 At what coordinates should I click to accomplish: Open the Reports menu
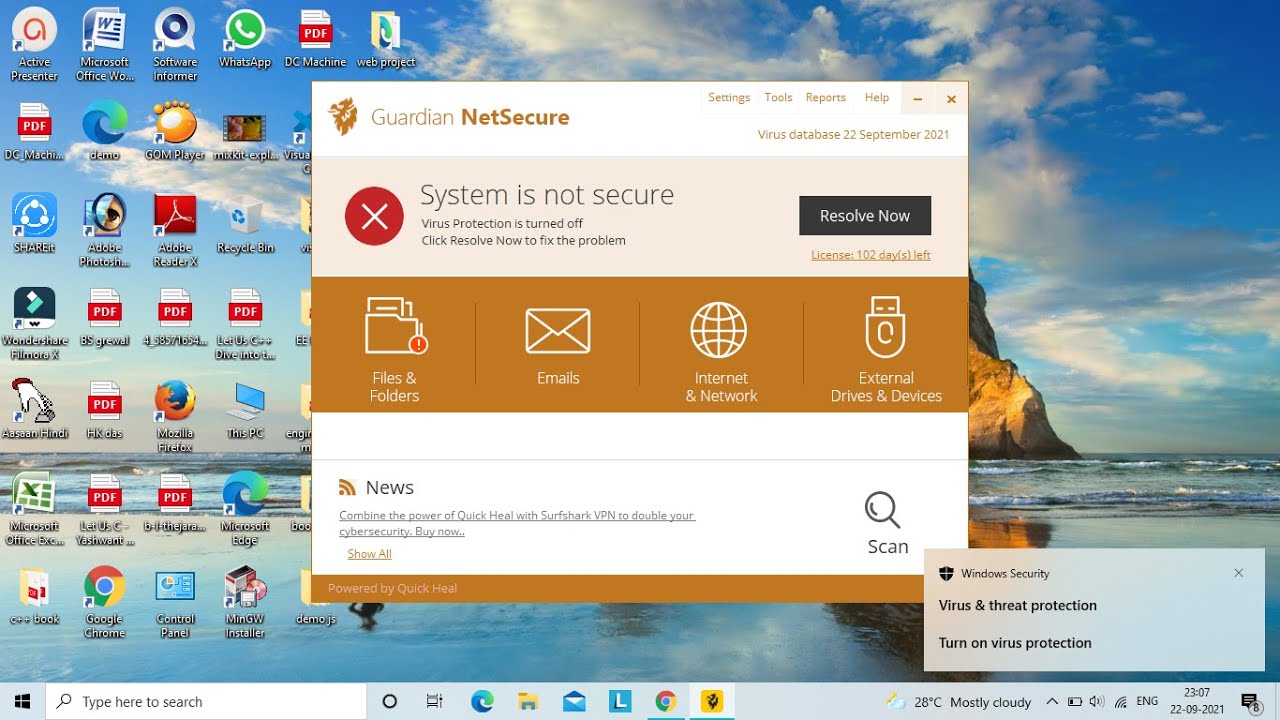[825, 97]
